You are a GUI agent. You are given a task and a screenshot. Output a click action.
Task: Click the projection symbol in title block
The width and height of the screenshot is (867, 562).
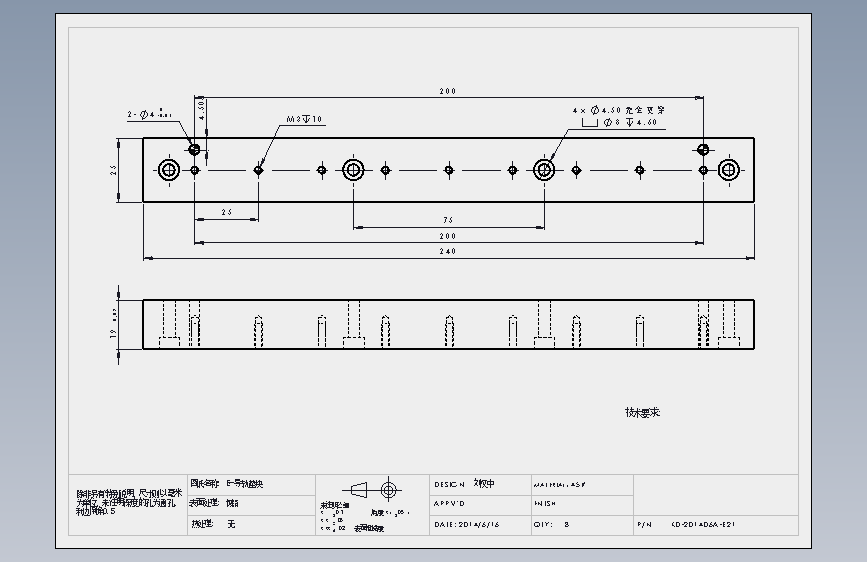(372, 490)
